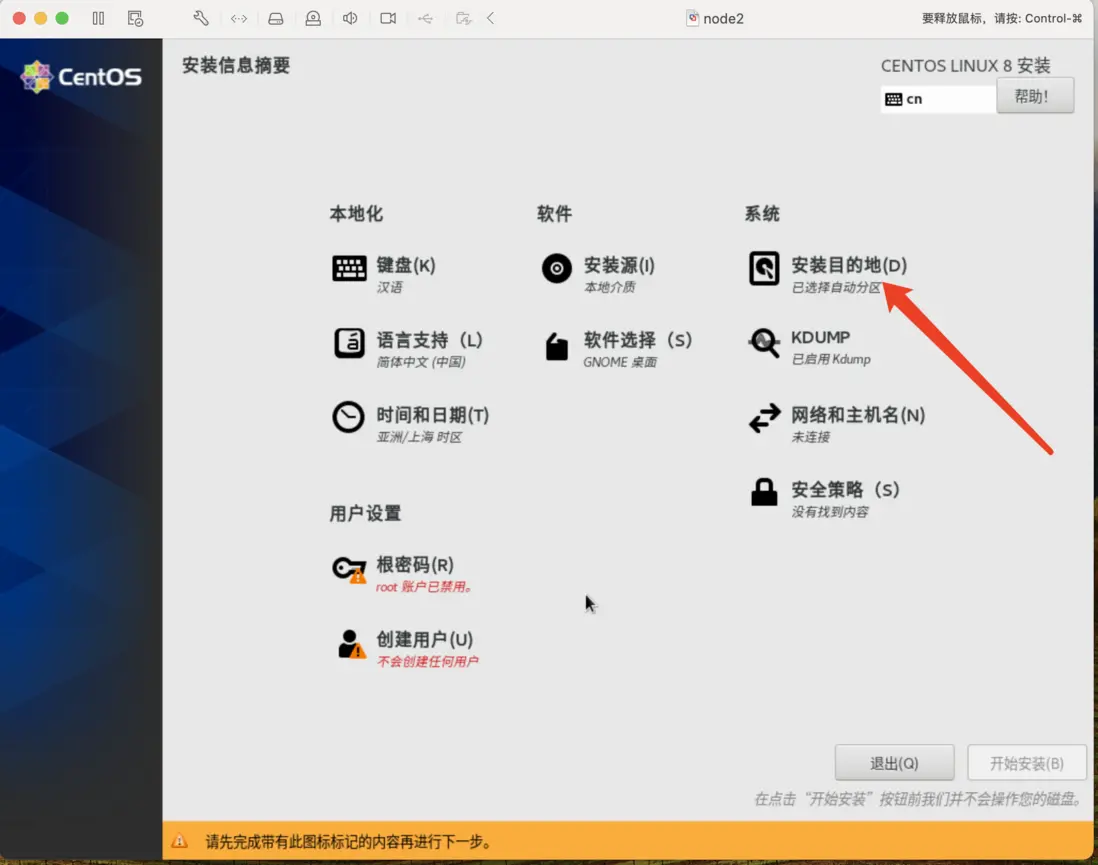Click the 安装目的地(D) label
This screenshot has height=865, width=1098.
click(x=849, y=265)
